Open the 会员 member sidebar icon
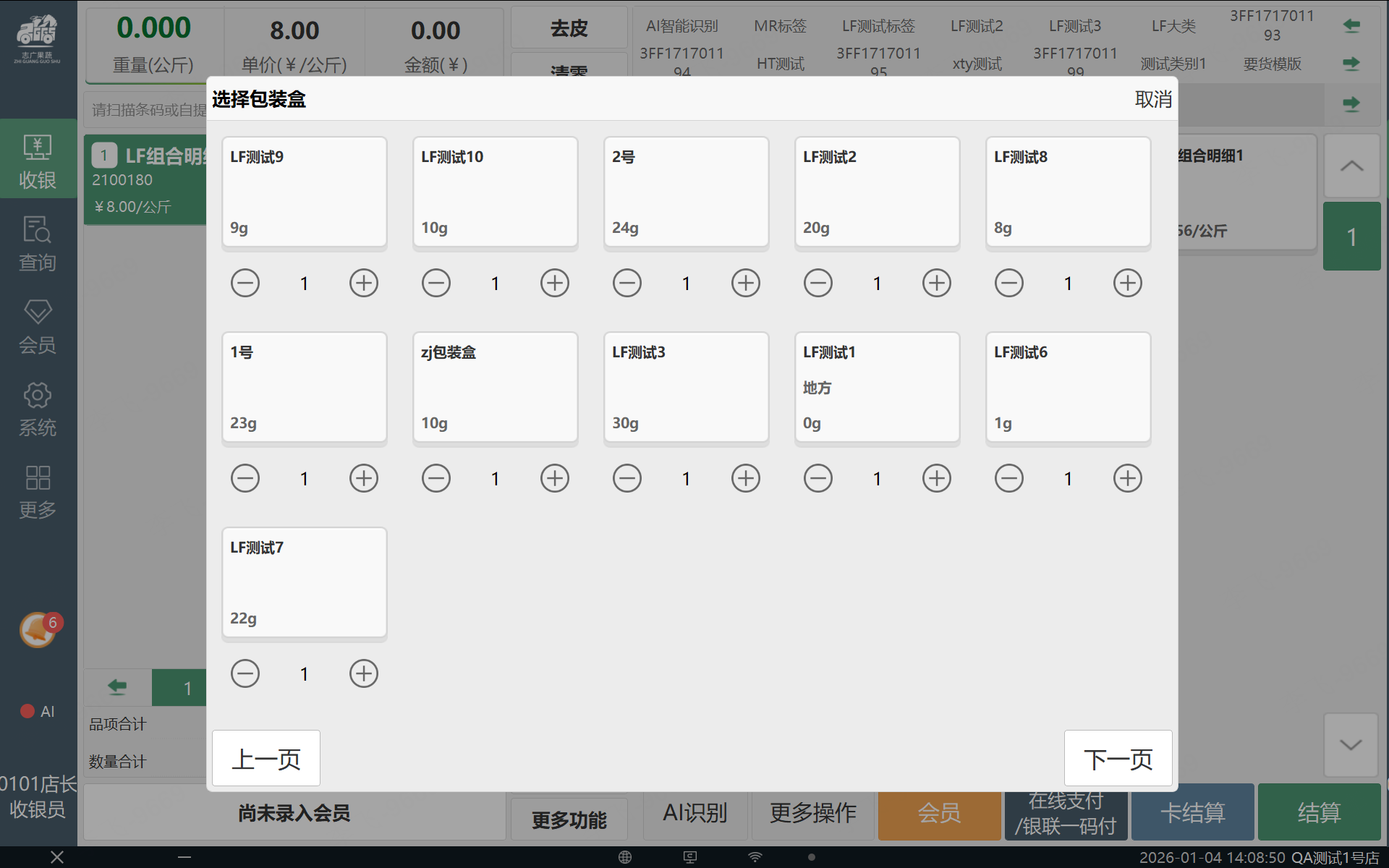 click(38, 326)
